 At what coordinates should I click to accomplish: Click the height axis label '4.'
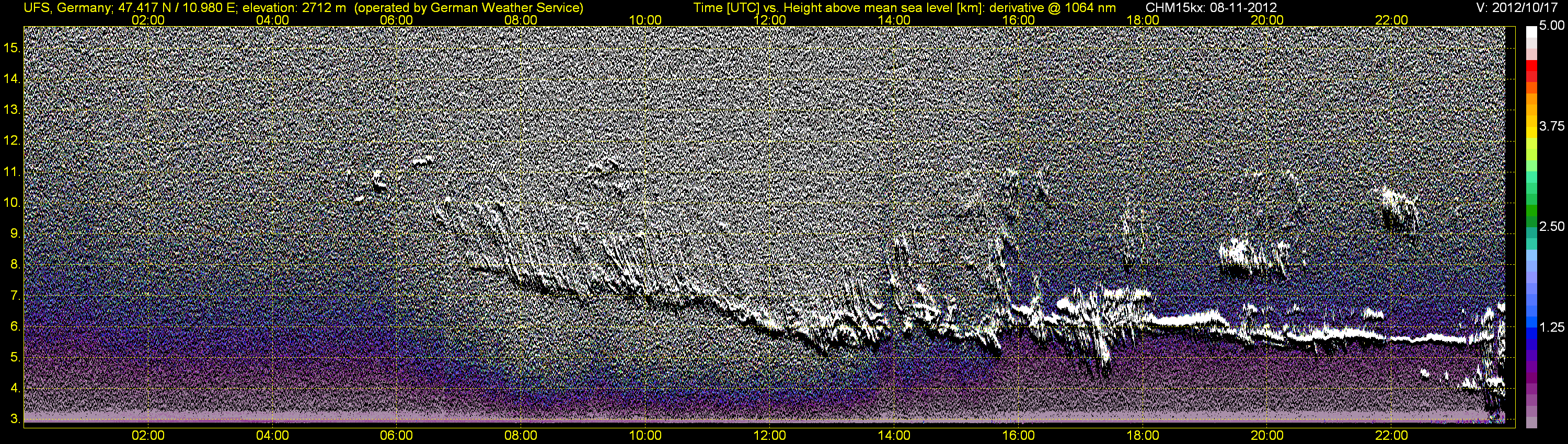(x=15, y=389)
